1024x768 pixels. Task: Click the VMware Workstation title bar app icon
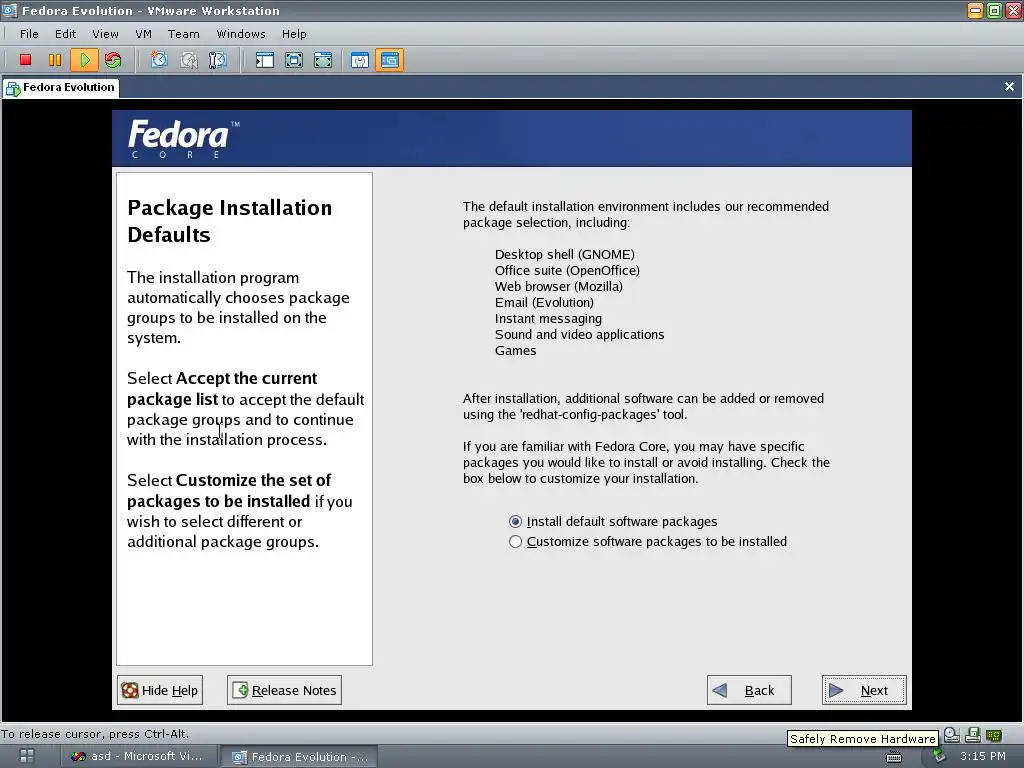[9, 10]
